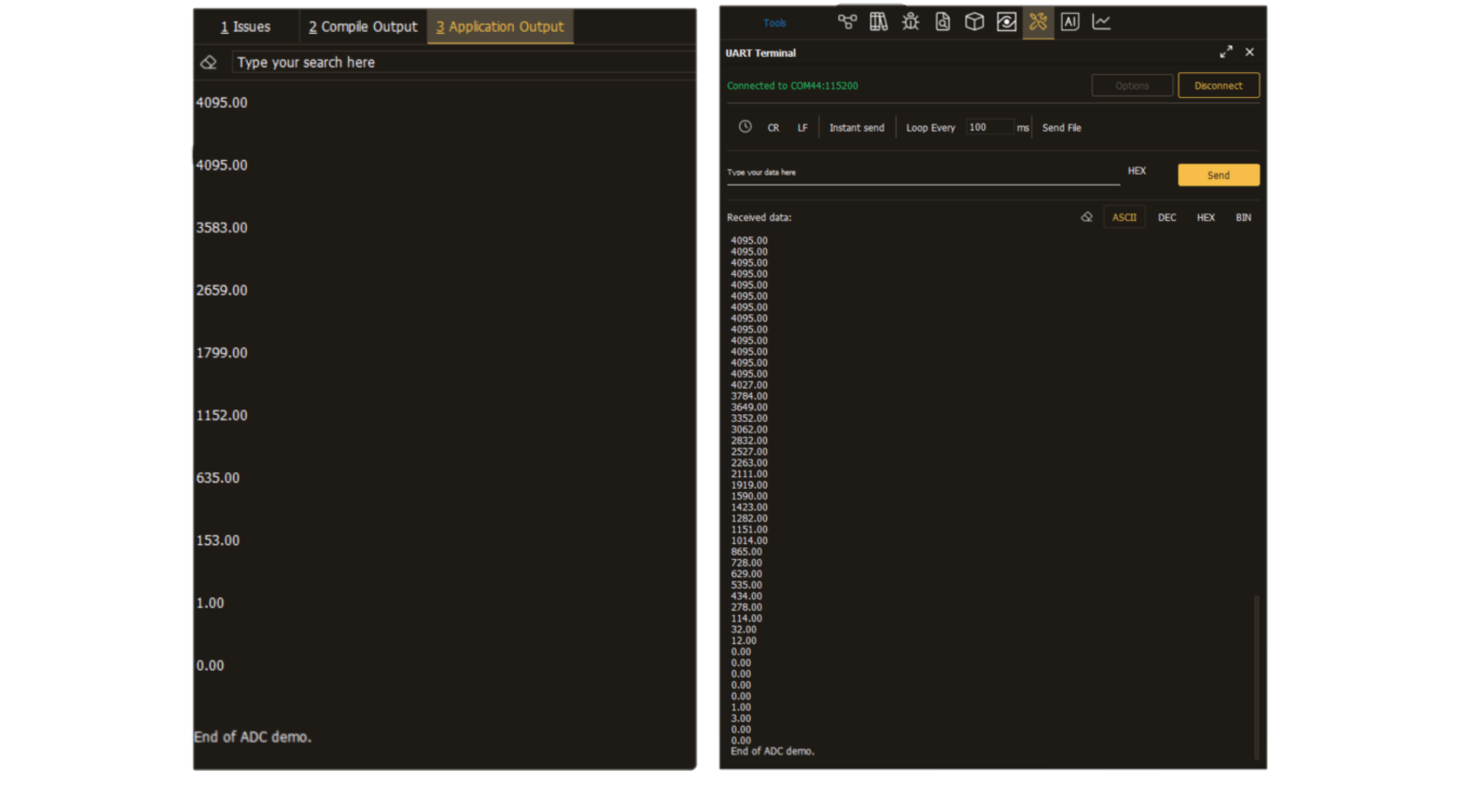Show received data as DEC
The image size is (1475, 812).
(1167, 217)
